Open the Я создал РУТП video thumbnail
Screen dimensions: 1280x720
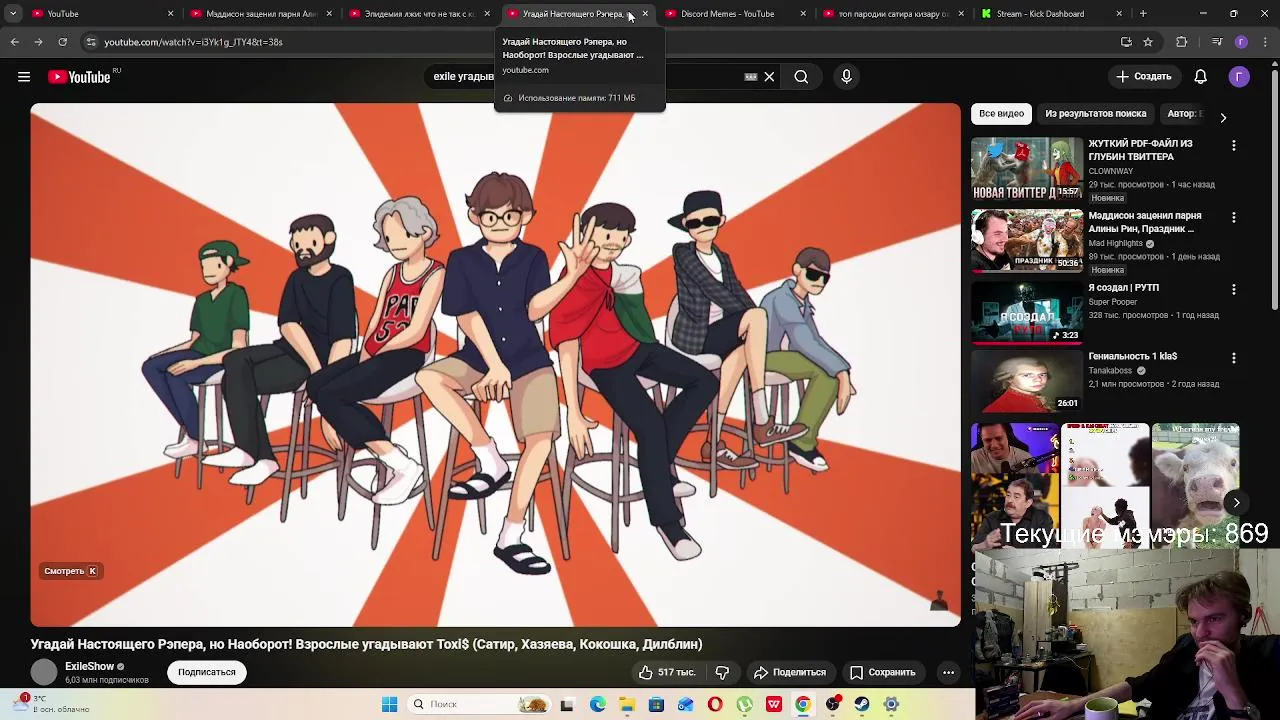tap(1027, 313)
